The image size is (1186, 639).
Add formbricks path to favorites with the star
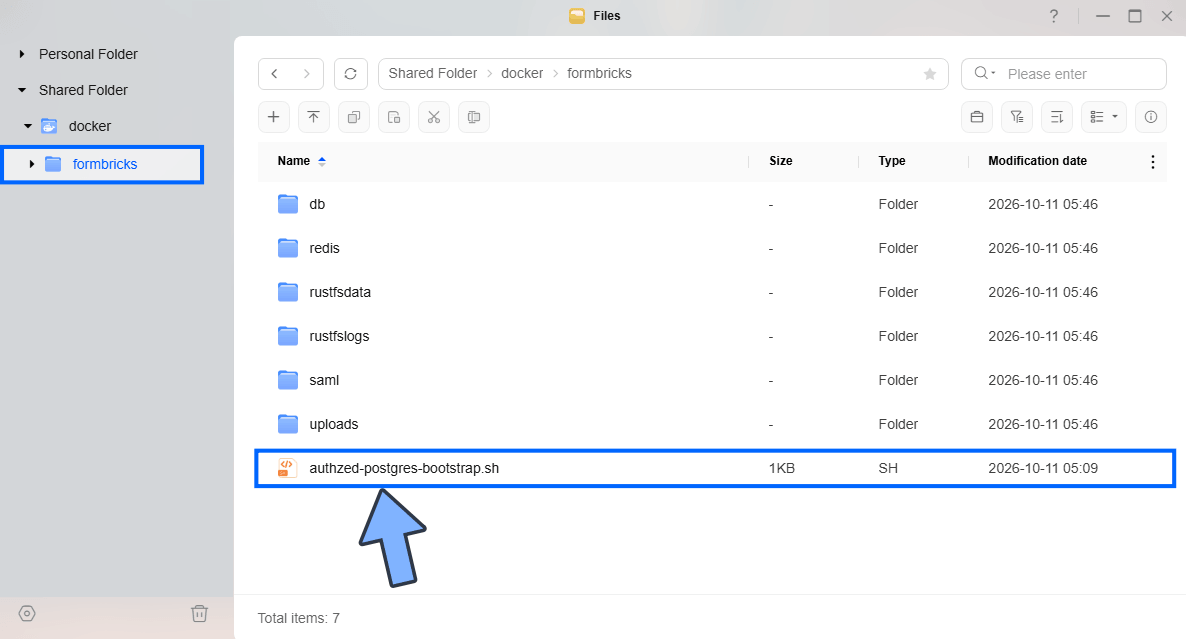(930, 73)
